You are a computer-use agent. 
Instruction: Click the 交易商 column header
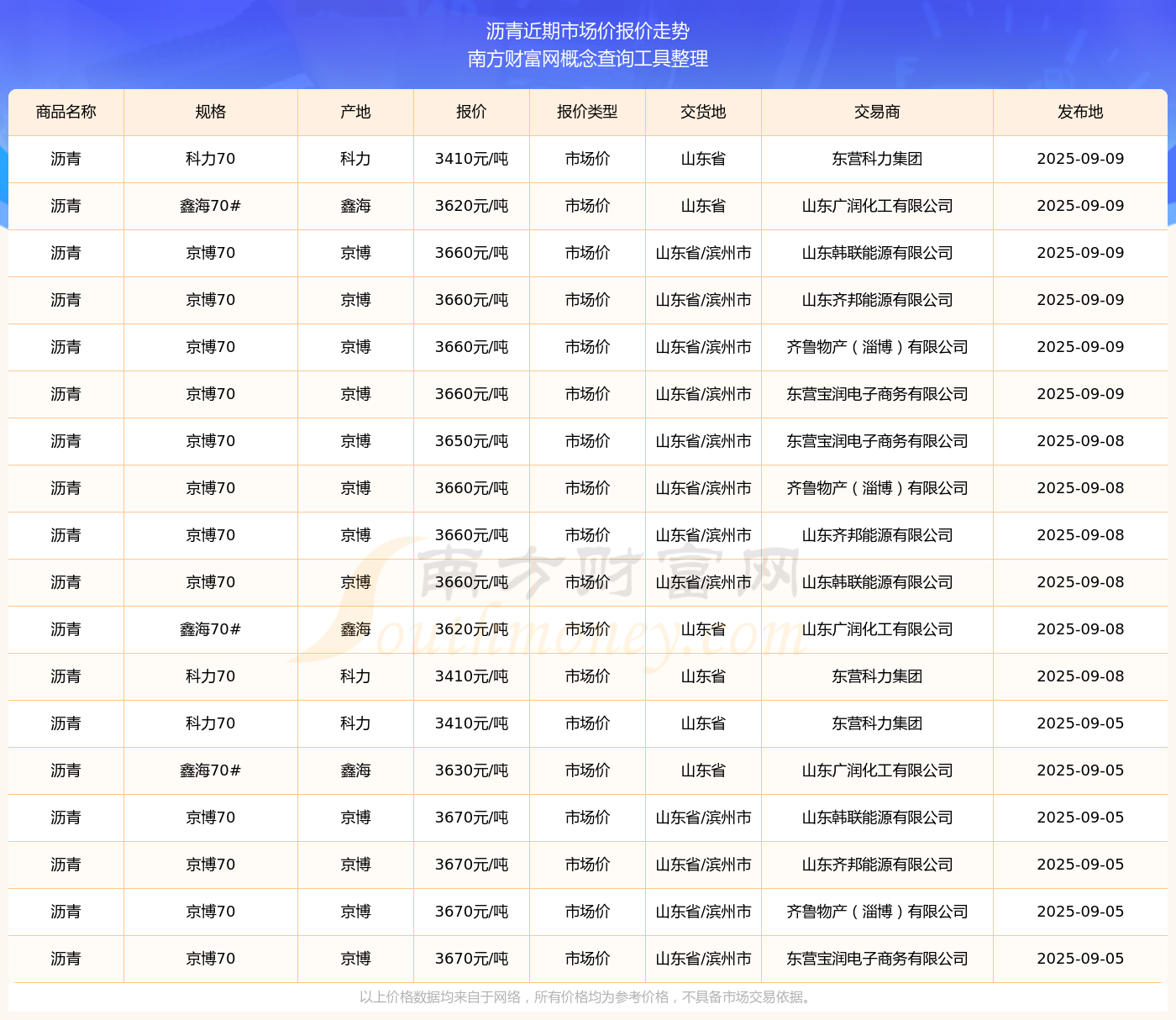[x=877, y=112]
